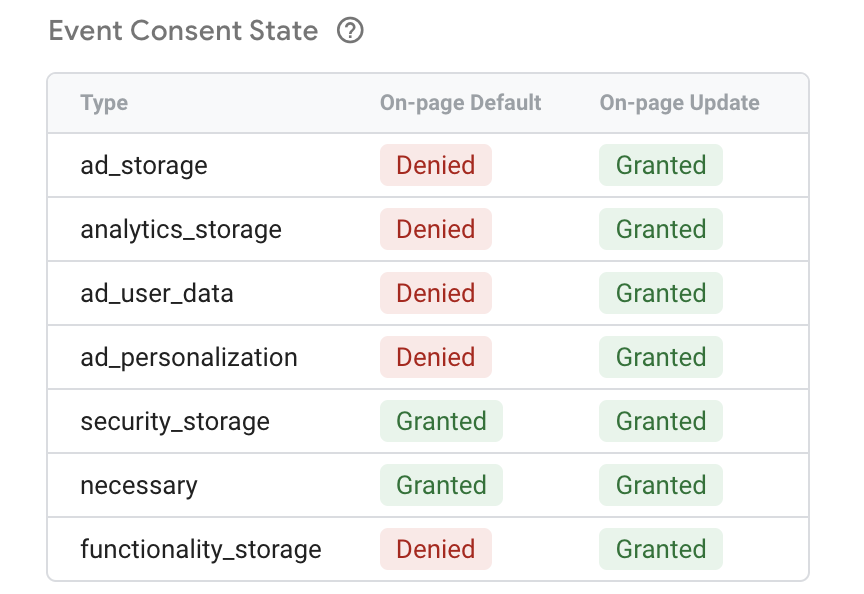Image resolution: width=864 pixels, height=594 pixels.
Task: Select the security_storage row label
Action: pos(175,421)
